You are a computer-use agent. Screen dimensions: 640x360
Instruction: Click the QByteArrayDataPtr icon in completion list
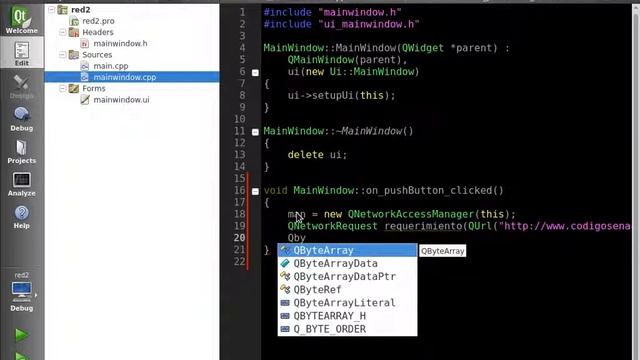pos(285,276)
